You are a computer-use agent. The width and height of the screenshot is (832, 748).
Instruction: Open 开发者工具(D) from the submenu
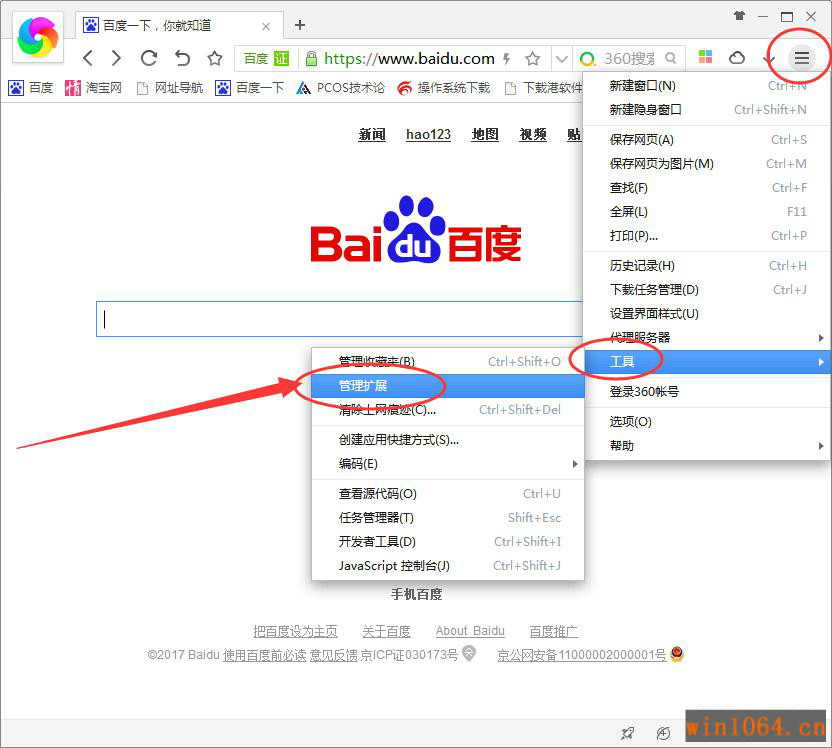(448, 542)
